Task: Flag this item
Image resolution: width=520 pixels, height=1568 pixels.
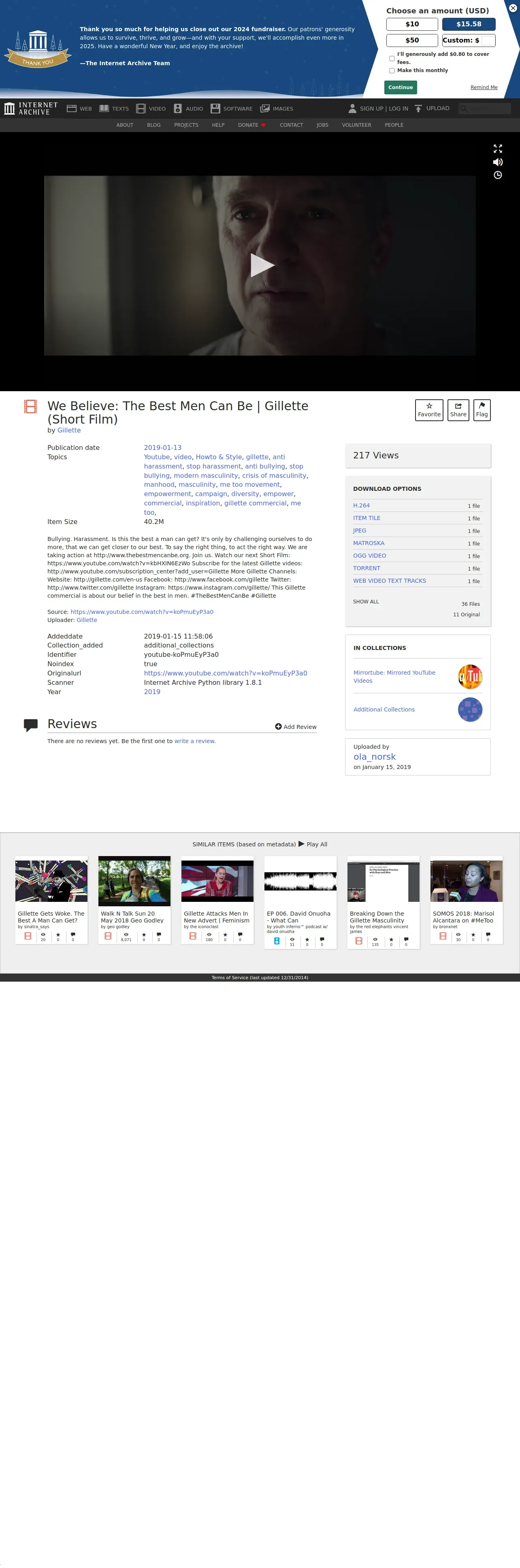Action: [482, 410]
